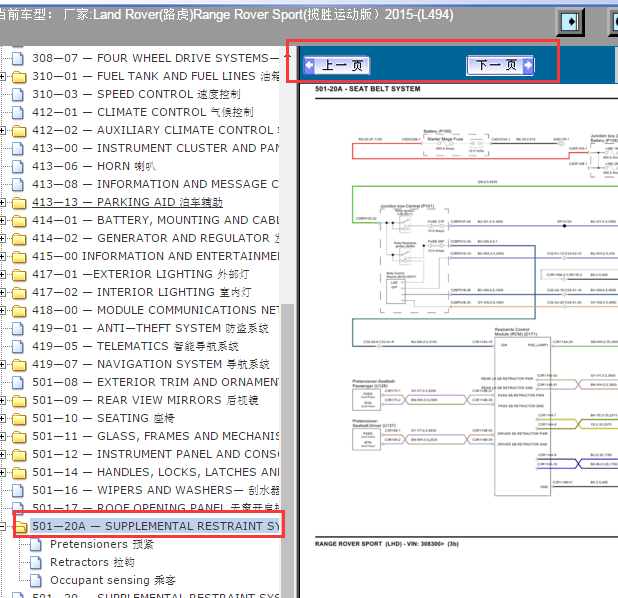Select 501-11 Glass, Frames and Mechanisms entry

155,436
